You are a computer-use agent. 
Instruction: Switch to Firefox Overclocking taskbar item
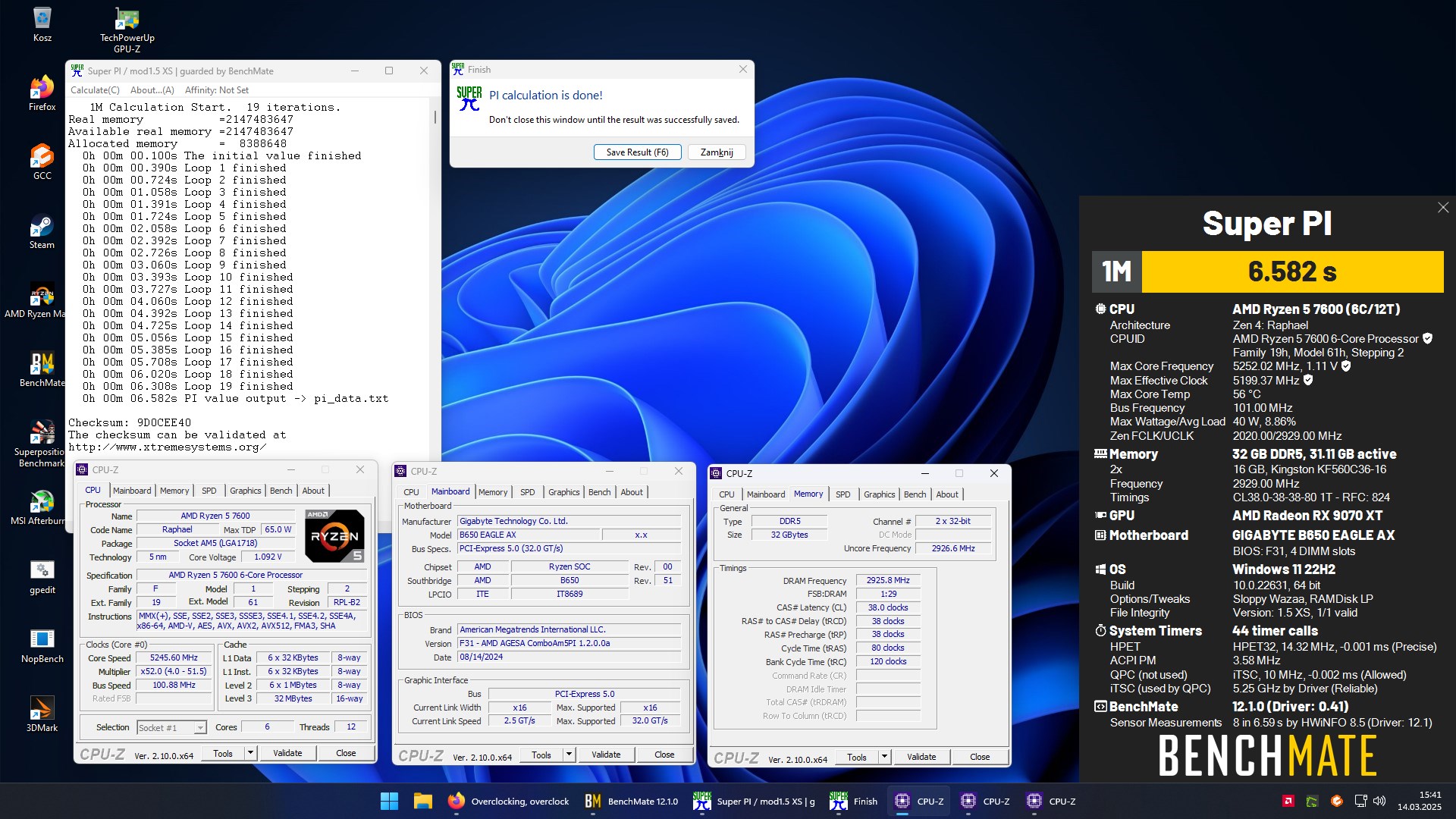coord(509,801)
